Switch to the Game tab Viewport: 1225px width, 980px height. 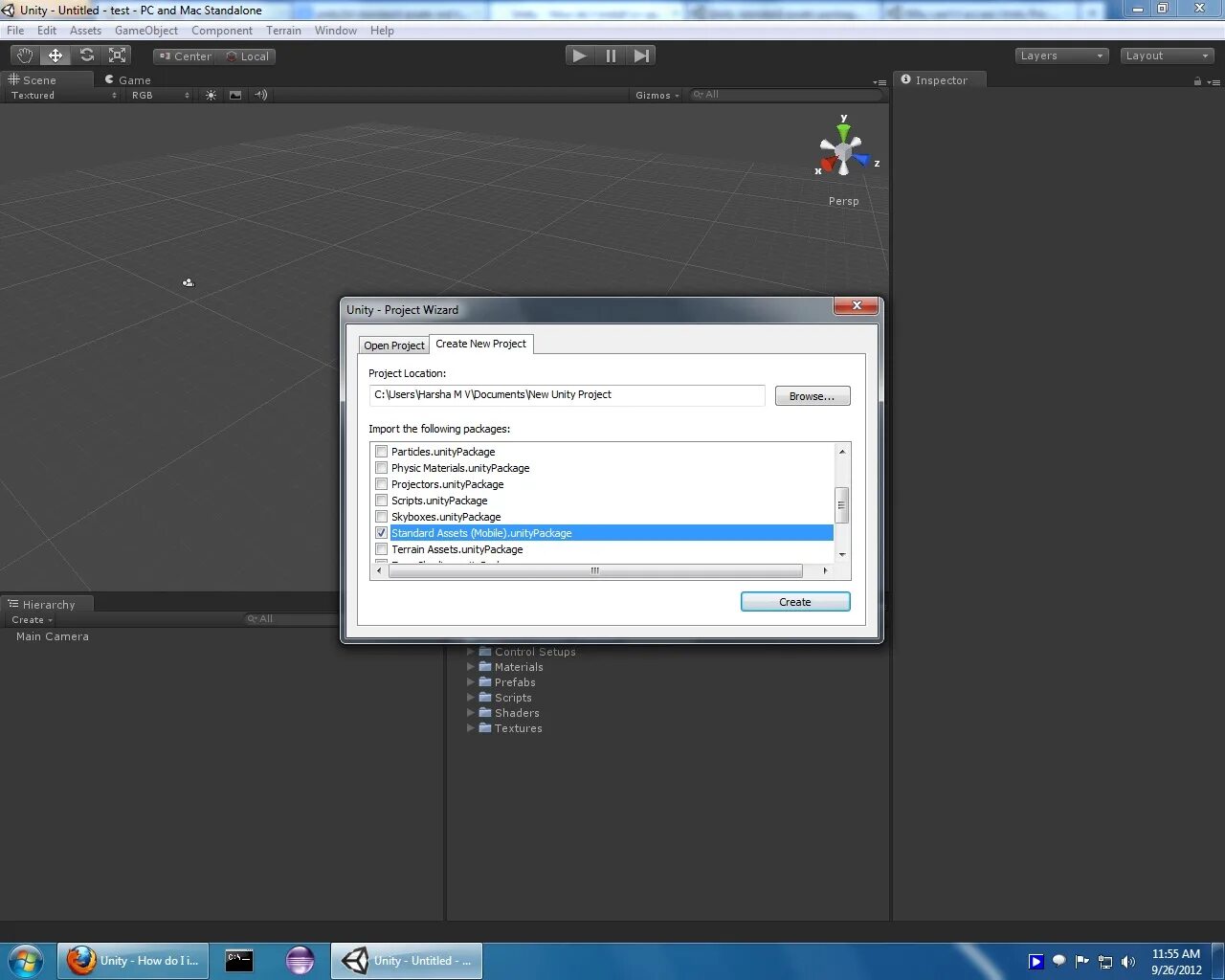pos(128,80)
